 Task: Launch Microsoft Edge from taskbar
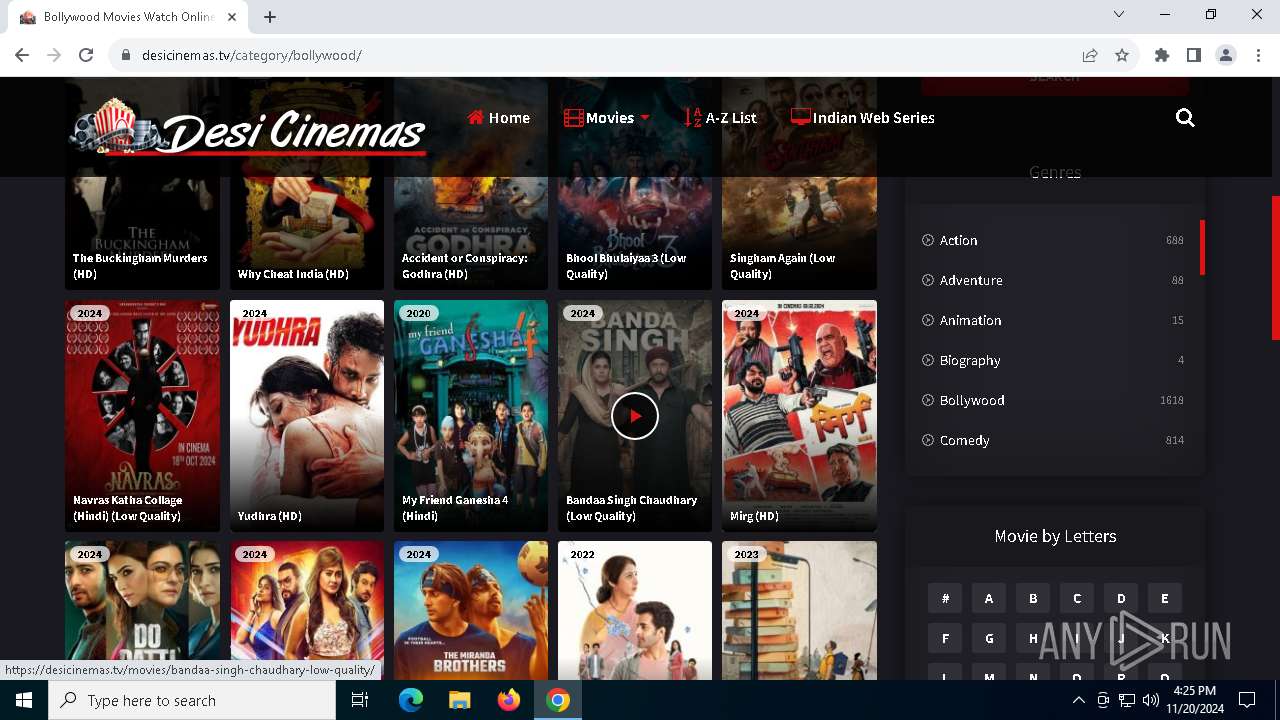(x=411, y=700)
